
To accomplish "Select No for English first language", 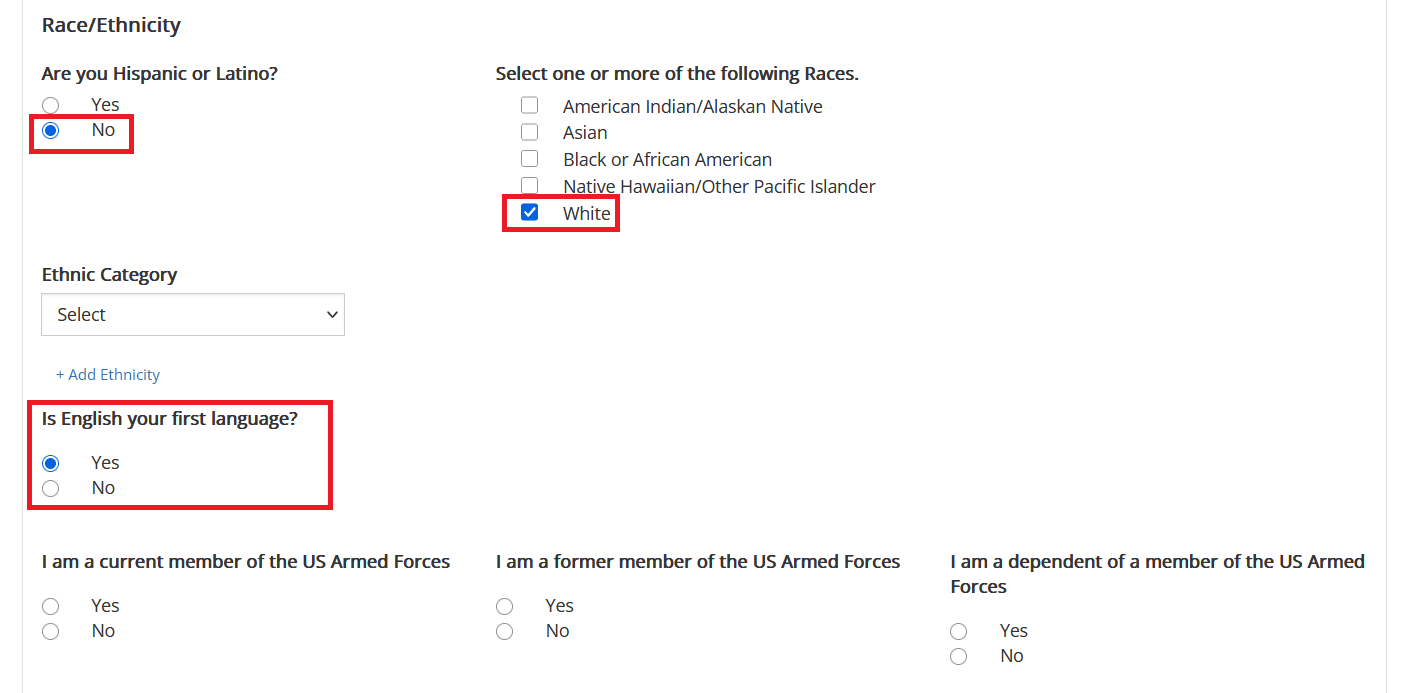I will click(51, 488).
